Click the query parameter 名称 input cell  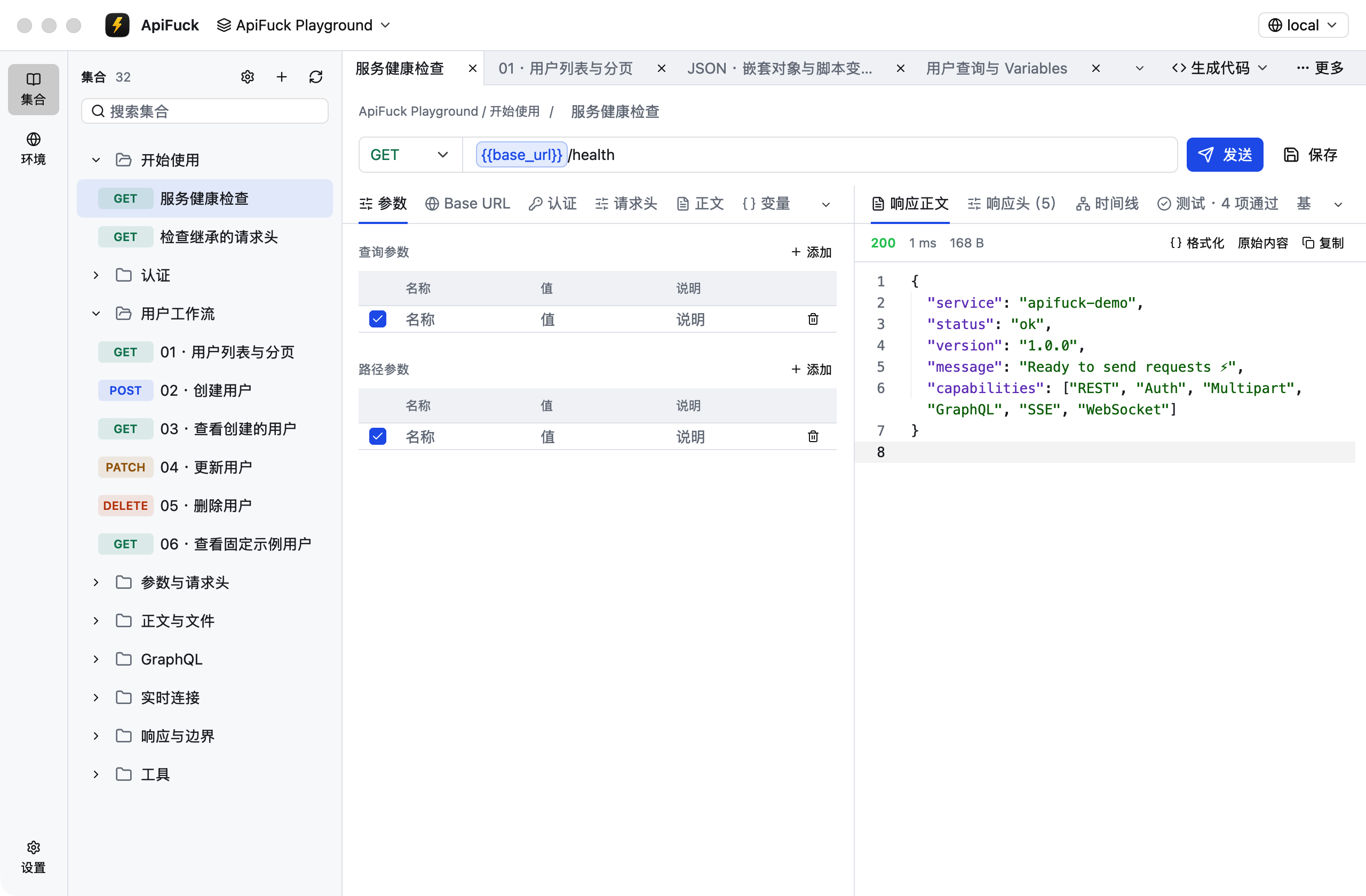[x=465, y=319]
